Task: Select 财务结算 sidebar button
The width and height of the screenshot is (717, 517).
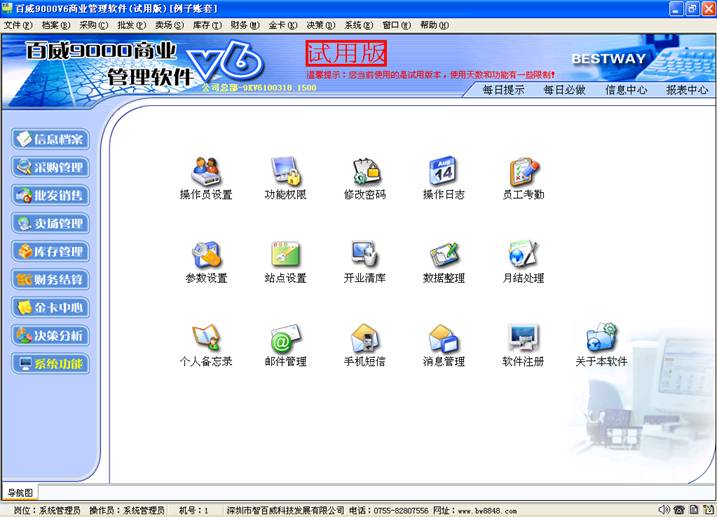Action: click(x=50, y=280)
